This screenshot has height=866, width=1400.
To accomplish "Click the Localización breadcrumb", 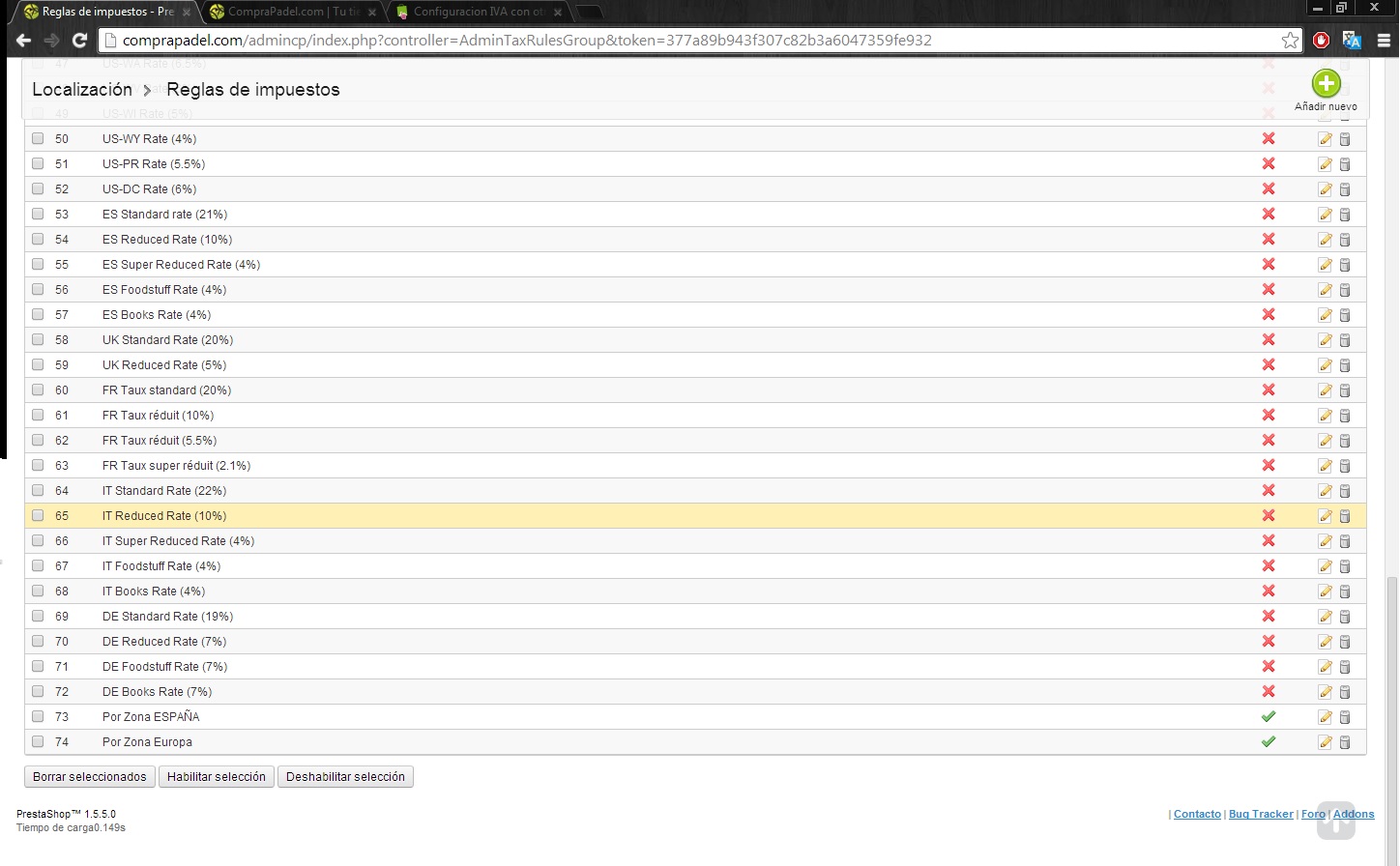I will [x=82, y=90].
